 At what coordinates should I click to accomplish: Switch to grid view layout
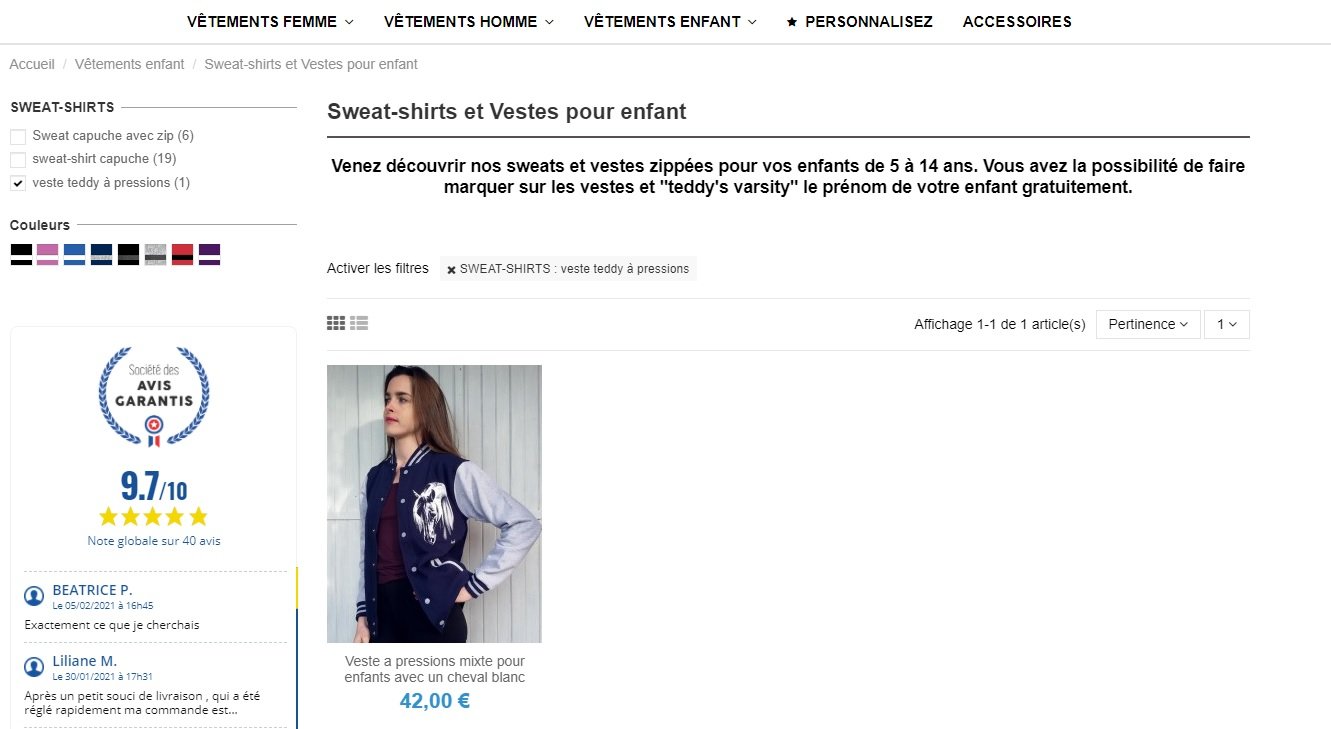click(x=336, y=323)
